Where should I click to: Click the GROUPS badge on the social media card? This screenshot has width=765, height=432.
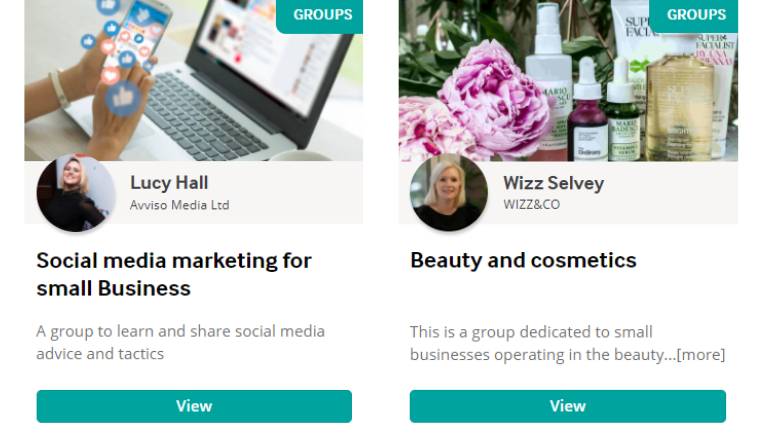[x=321, y=15]
